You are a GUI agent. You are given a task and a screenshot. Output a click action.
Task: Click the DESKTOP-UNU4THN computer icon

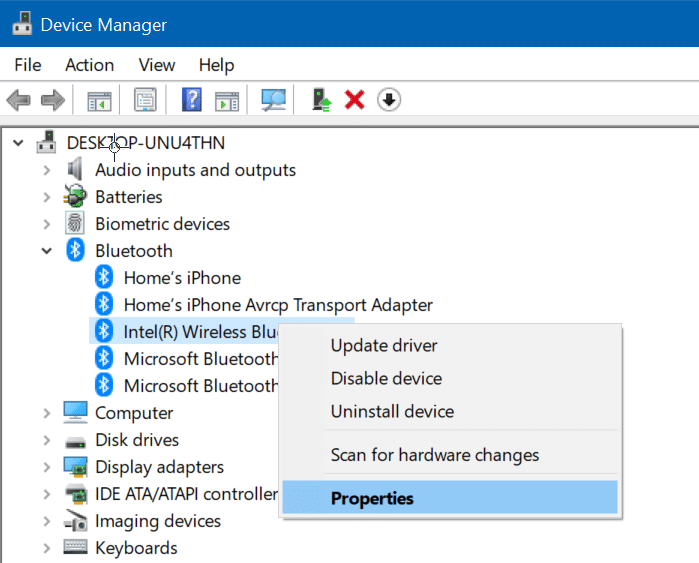click(46, 142)
